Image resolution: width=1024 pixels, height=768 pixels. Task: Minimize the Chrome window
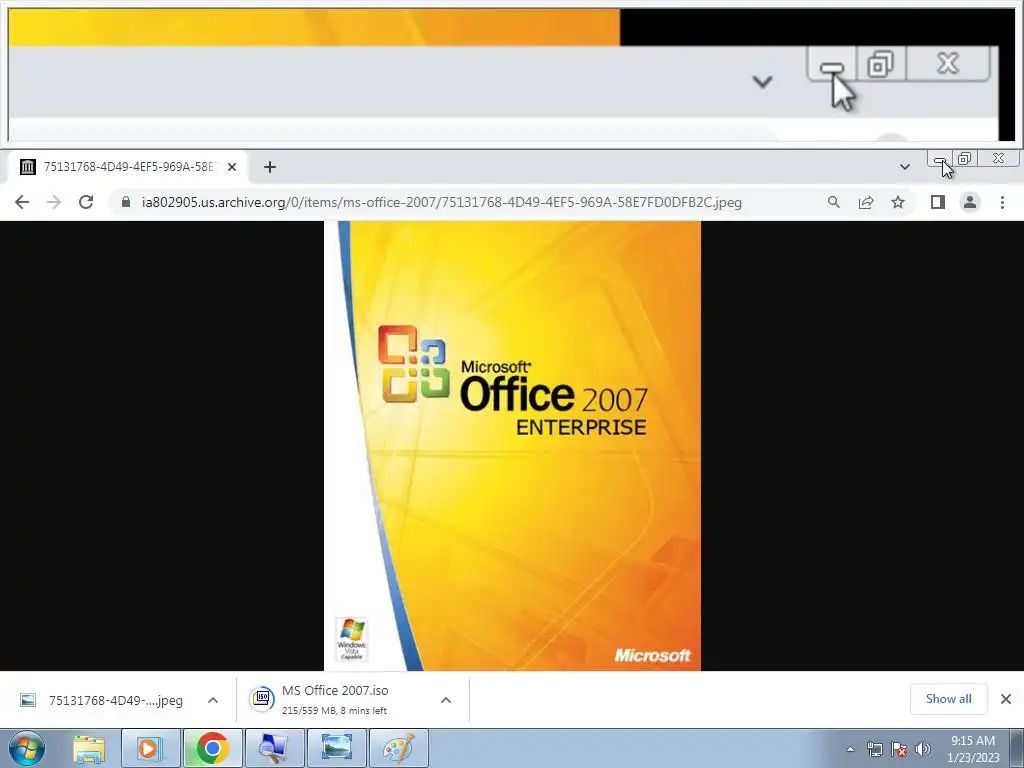pyautogui.click(x=939, y=159)
